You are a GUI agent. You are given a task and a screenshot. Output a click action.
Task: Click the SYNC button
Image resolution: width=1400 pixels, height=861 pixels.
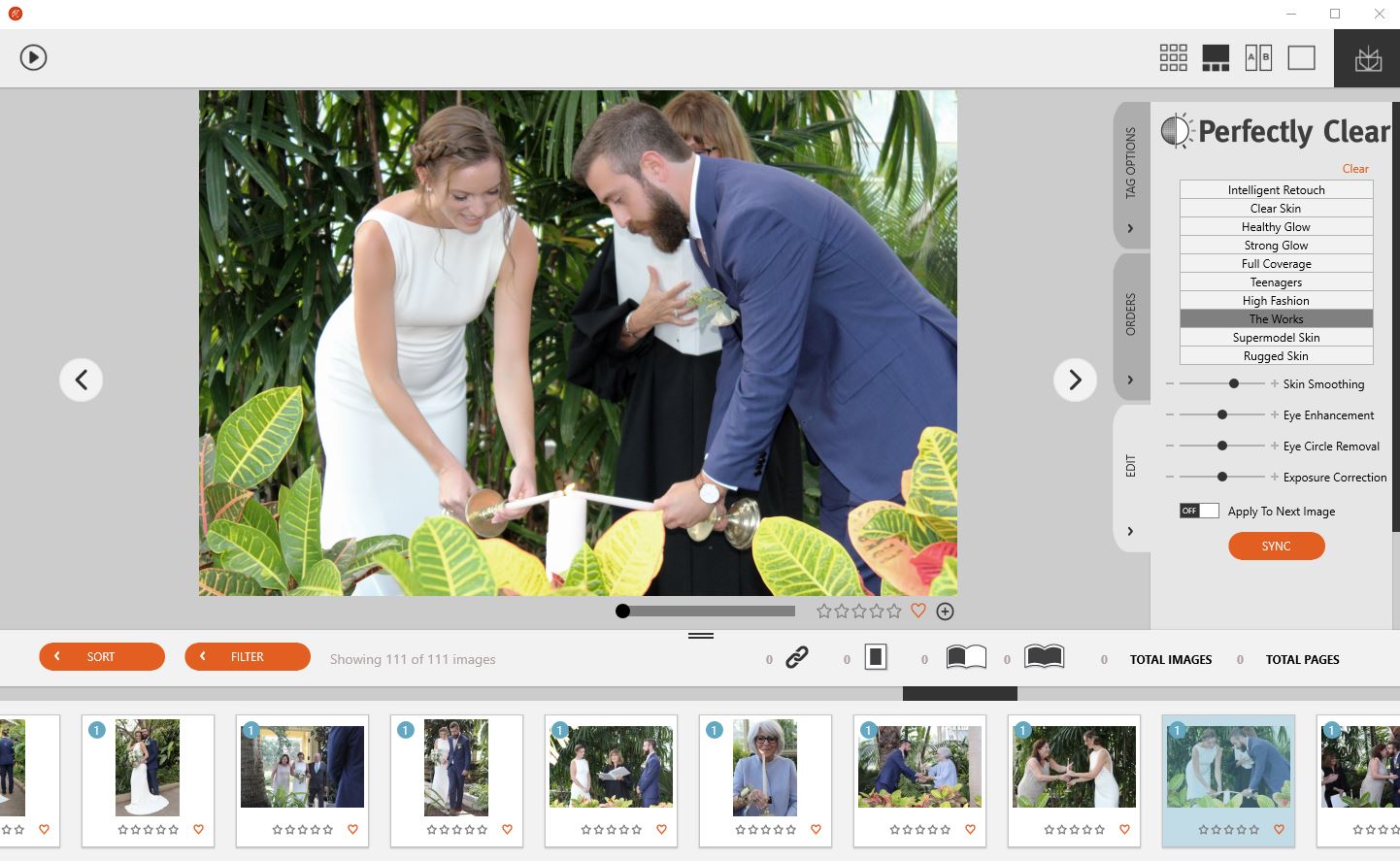[1276, 546]
